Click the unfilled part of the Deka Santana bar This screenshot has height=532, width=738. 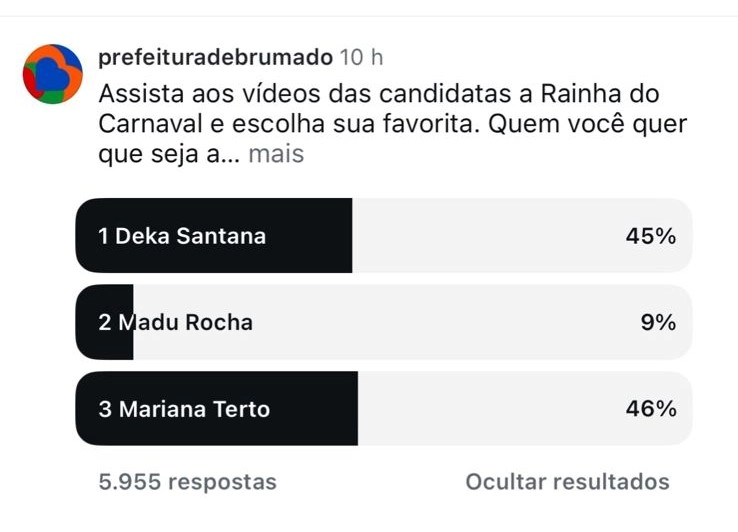(480, 236)
